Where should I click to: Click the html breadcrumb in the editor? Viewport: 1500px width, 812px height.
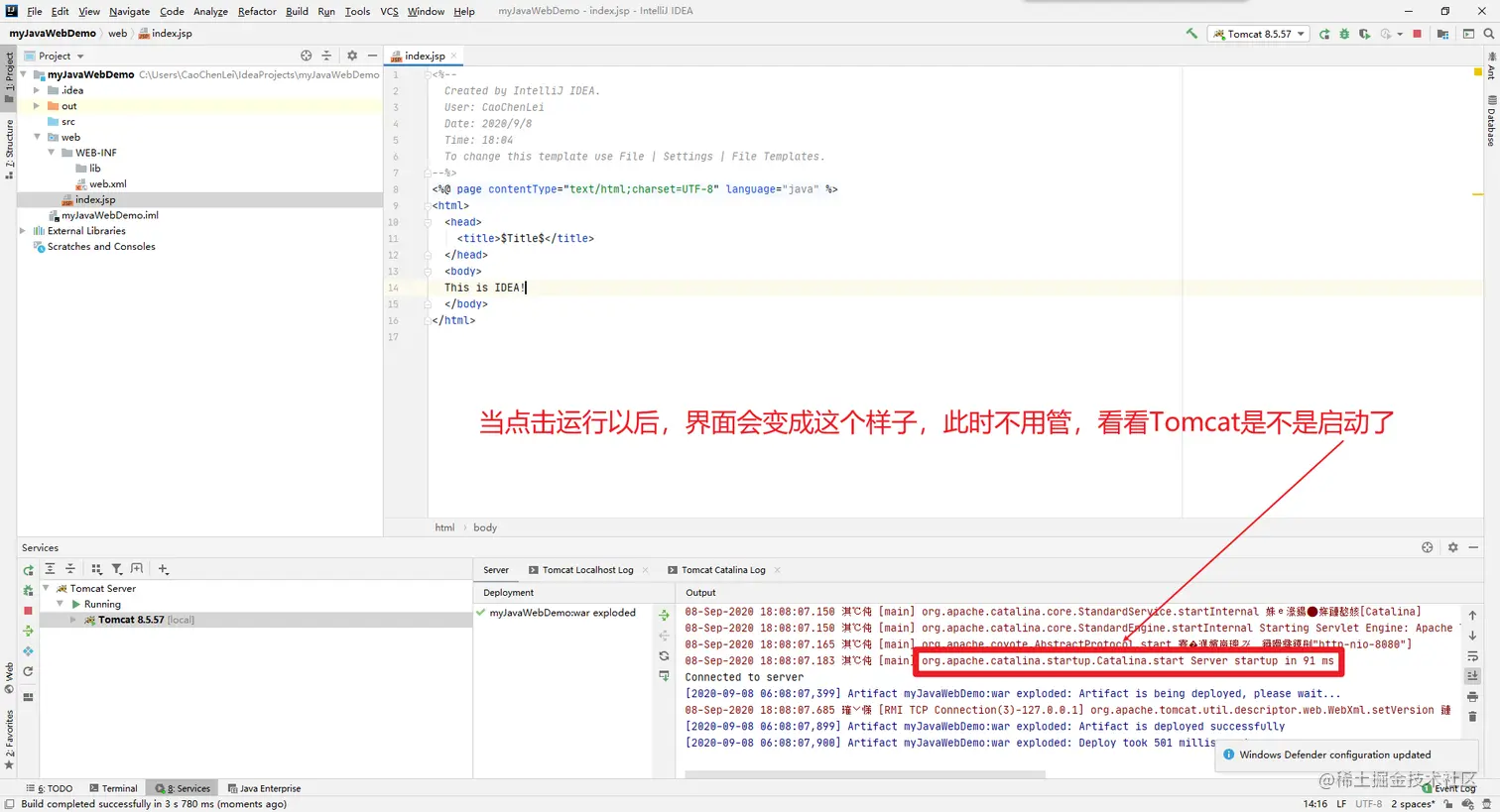[444, 527]
